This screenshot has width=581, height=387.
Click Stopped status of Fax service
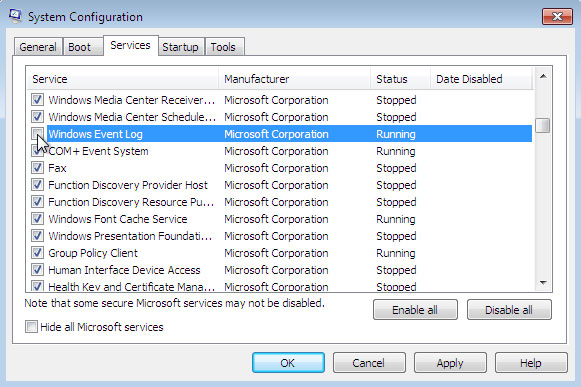[396, 168]
